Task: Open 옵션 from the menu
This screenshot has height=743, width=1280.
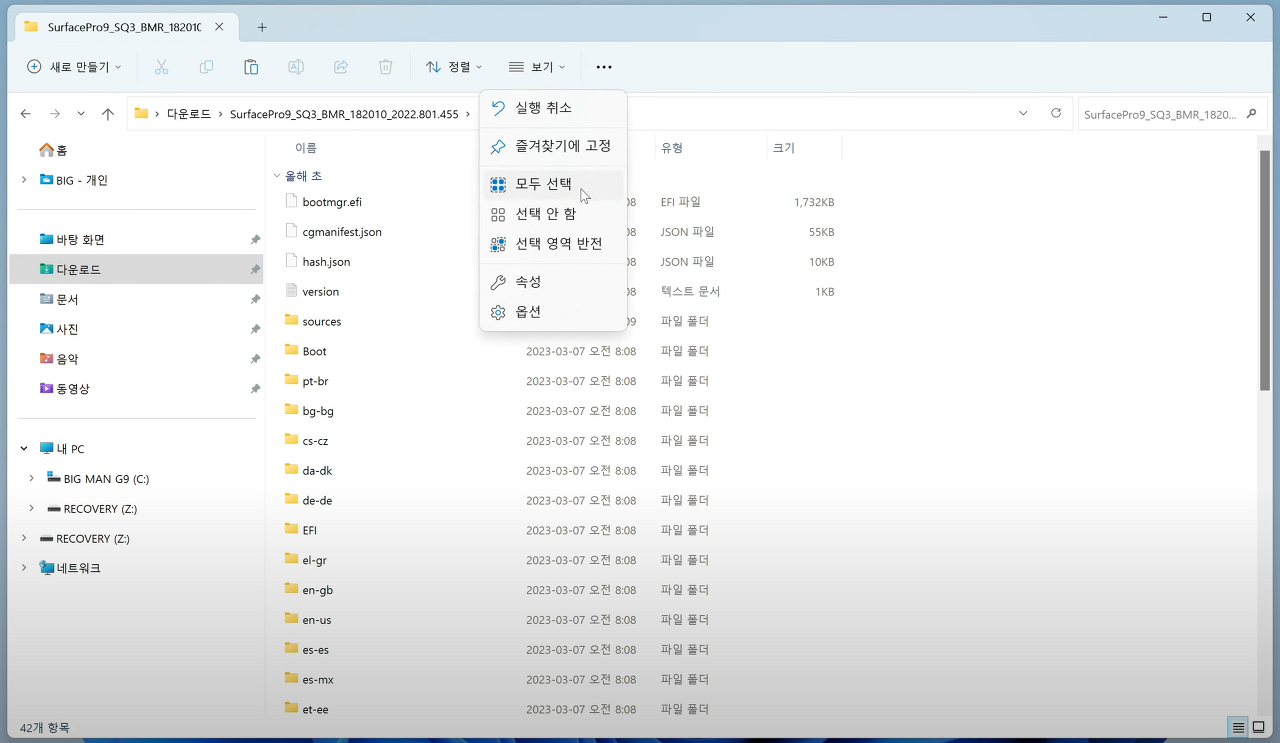Action: click(553, 312)
